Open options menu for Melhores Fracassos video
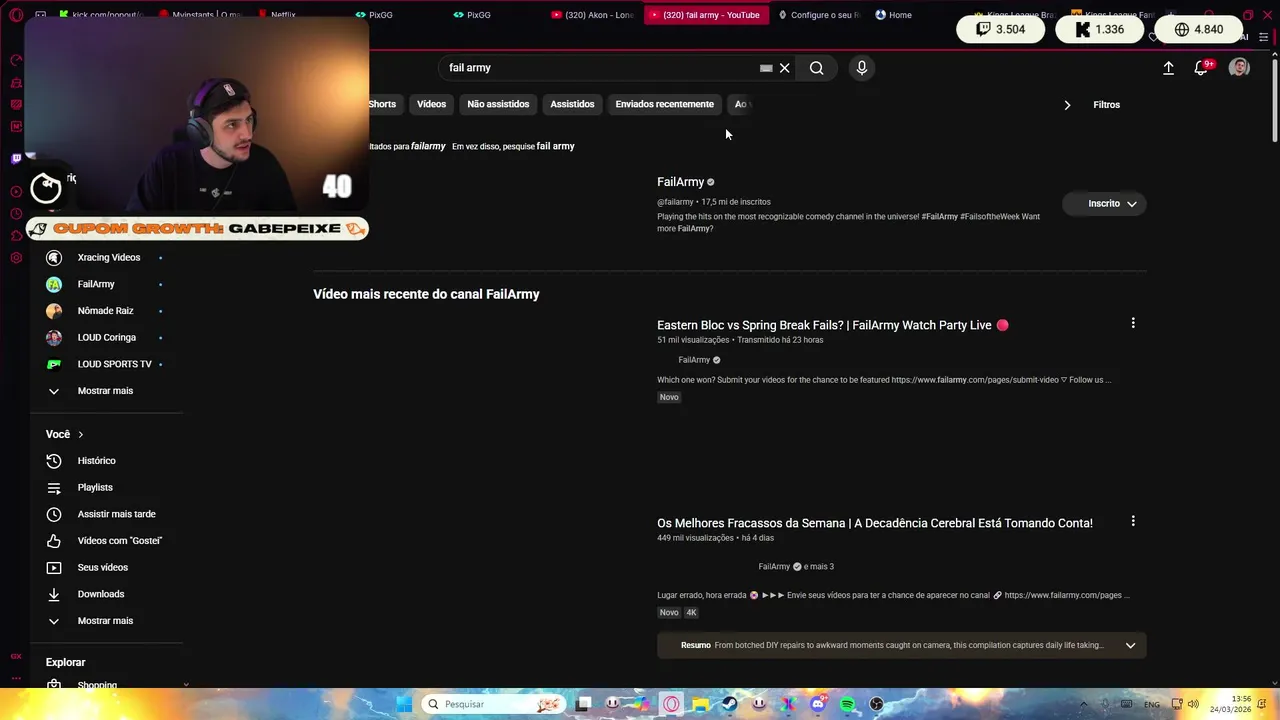1280x720 pixels. 1133,521
